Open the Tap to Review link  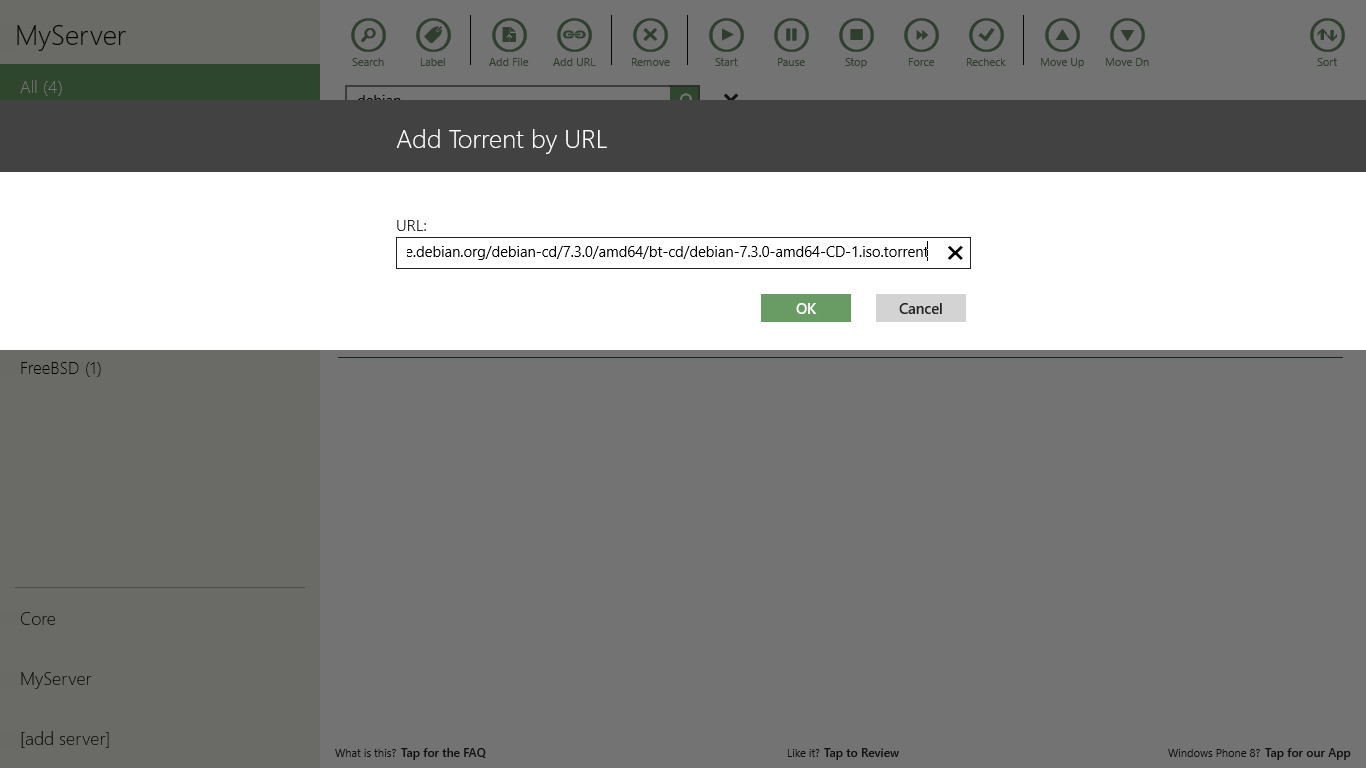pyautogui.click(x=861, y=753)
